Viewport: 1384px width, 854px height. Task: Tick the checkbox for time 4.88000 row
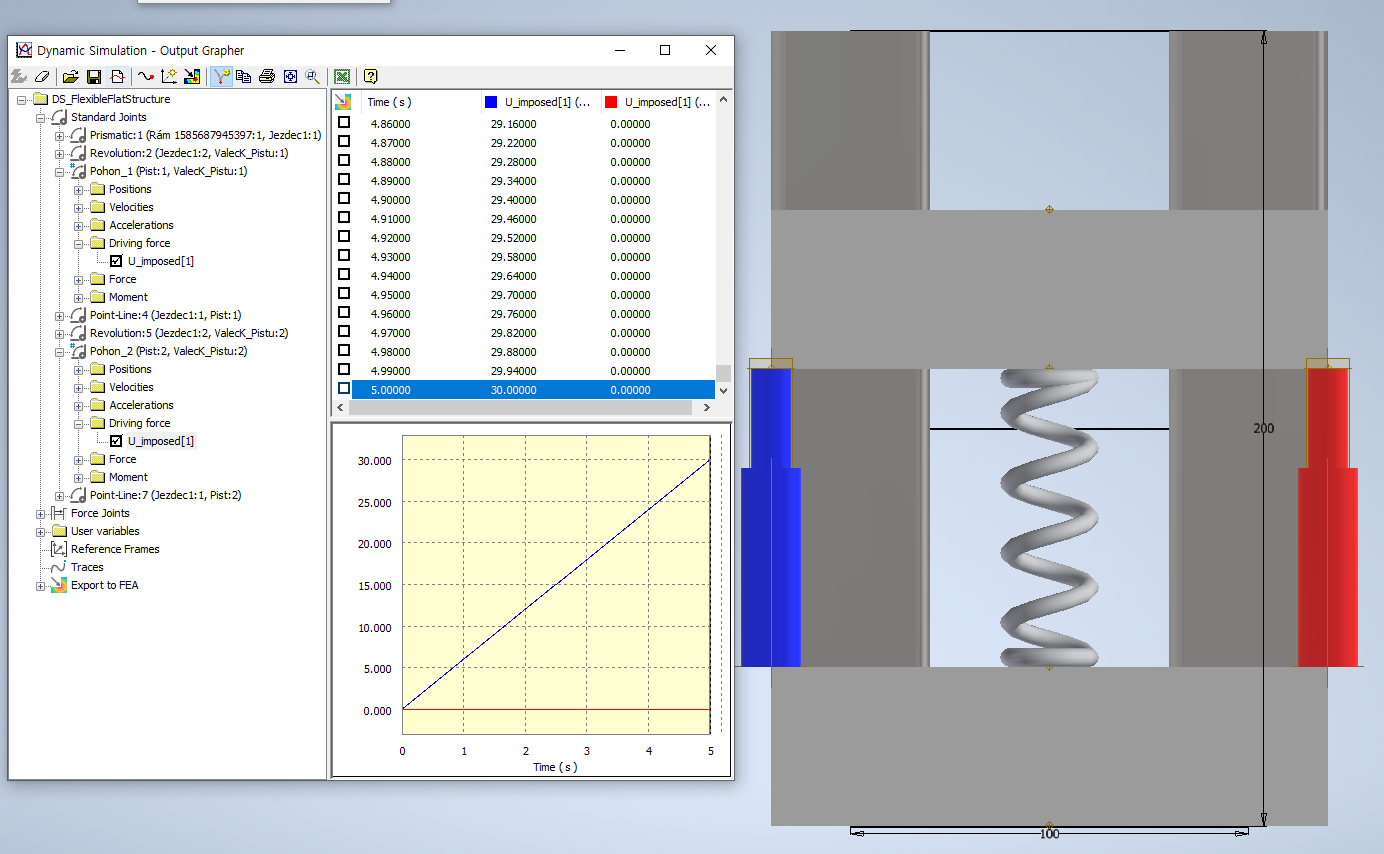(x=344, y=161)
